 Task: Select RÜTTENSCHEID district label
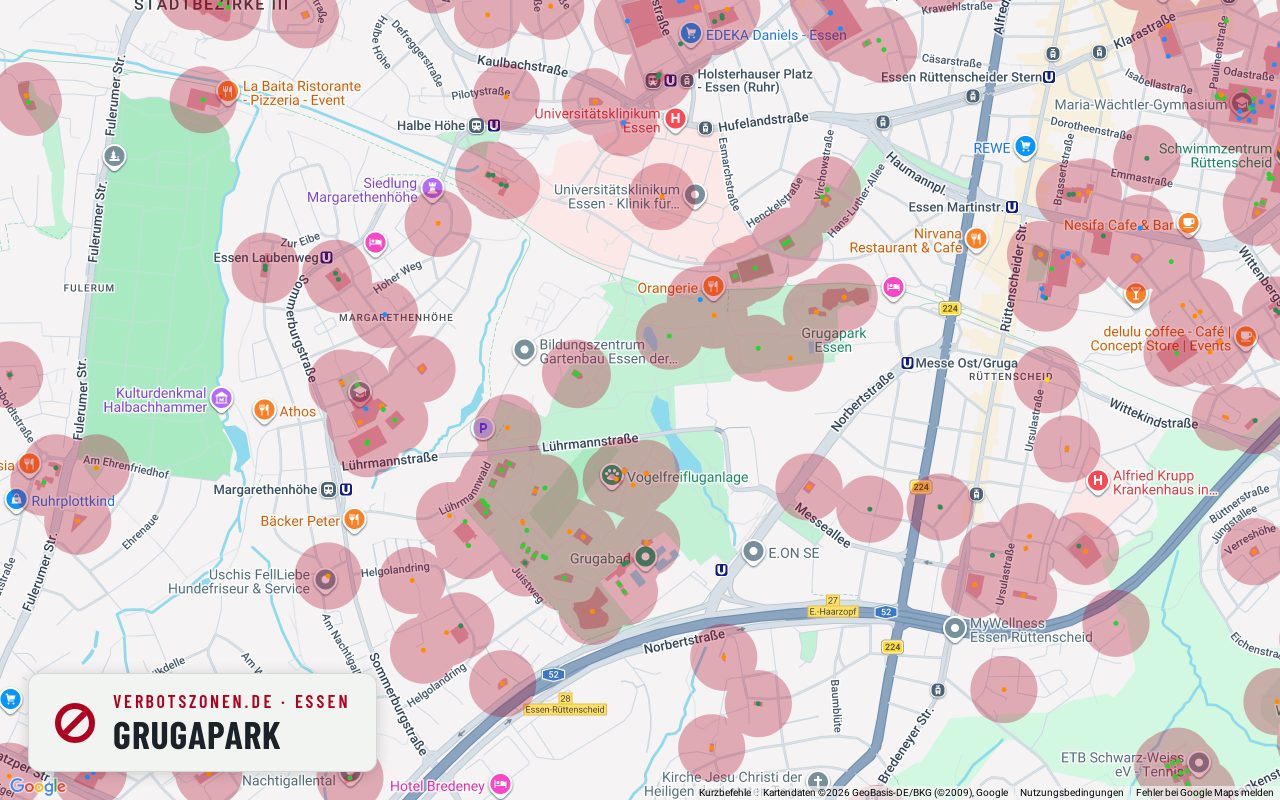click(x=1011, y=377)
